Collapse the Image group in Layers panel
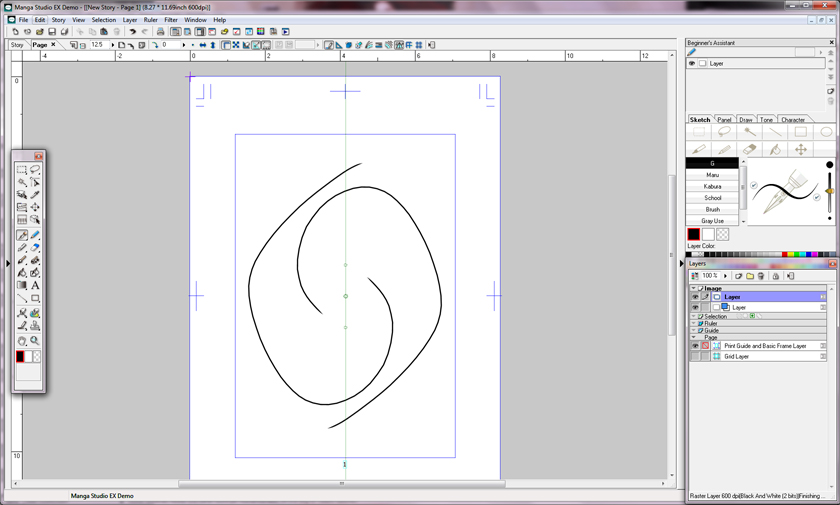The height and width of the screenshot is (505, 840). (694, 288)
